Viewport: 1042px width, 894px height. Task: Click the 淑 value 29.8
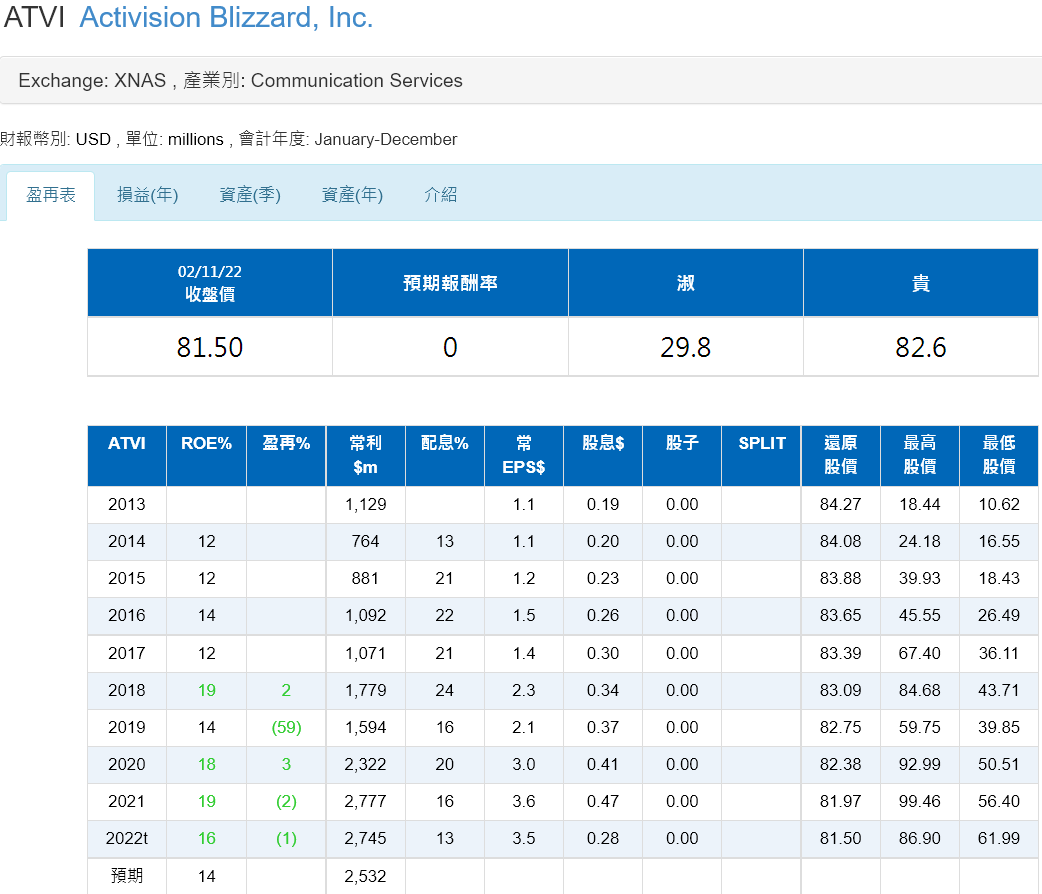686,347
